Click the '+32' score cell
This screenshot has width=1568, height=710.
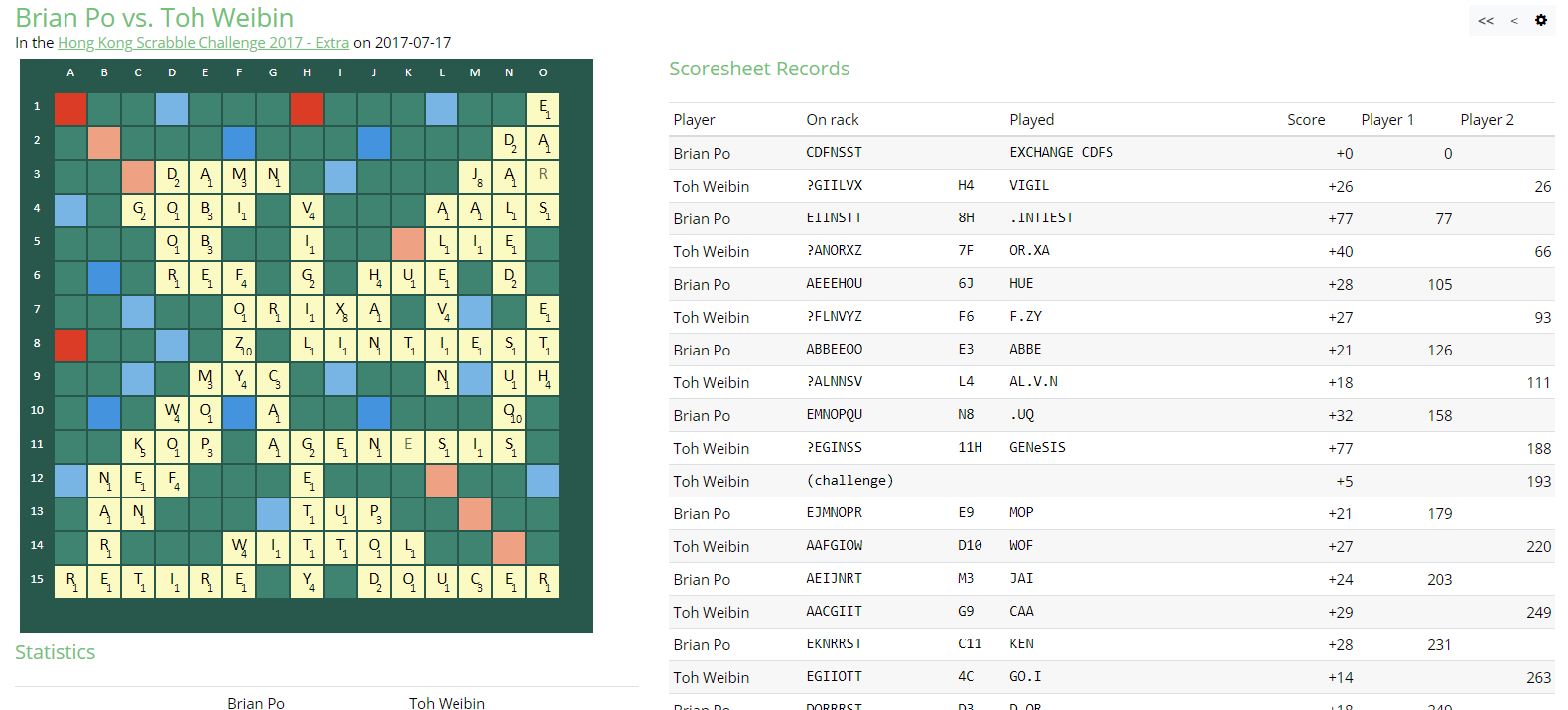(1340, 415)
